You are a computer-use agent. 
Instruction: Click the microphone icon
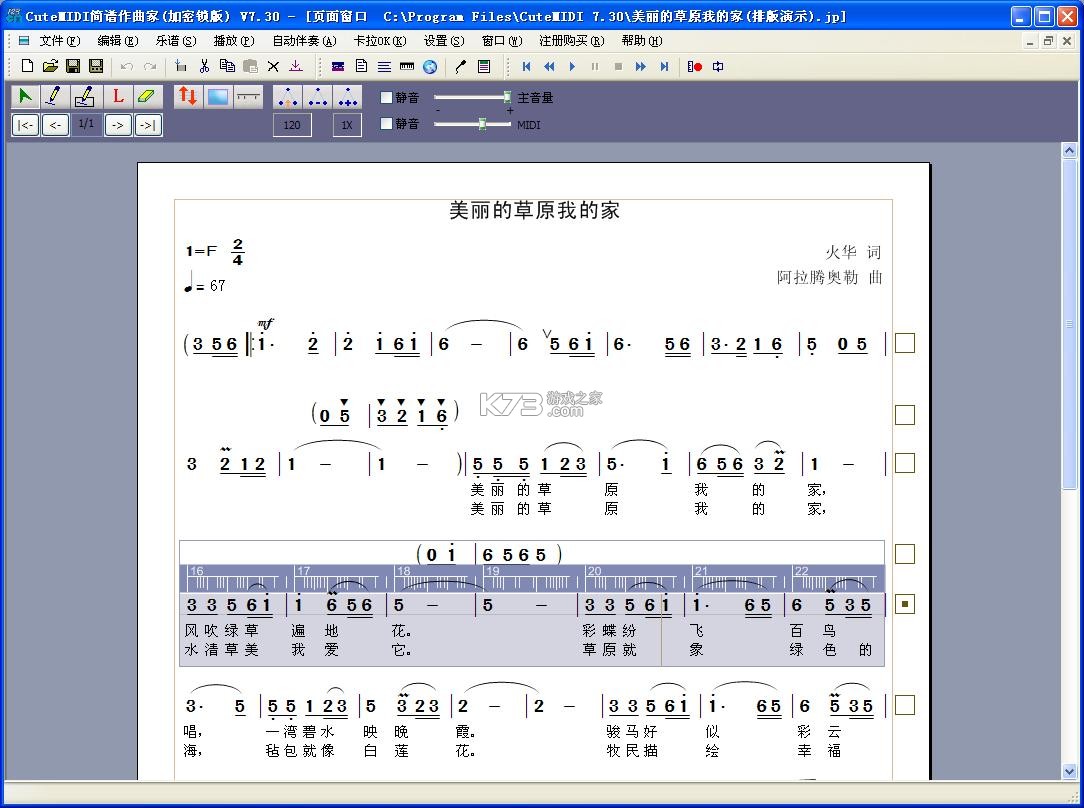(x=460, y=66)
